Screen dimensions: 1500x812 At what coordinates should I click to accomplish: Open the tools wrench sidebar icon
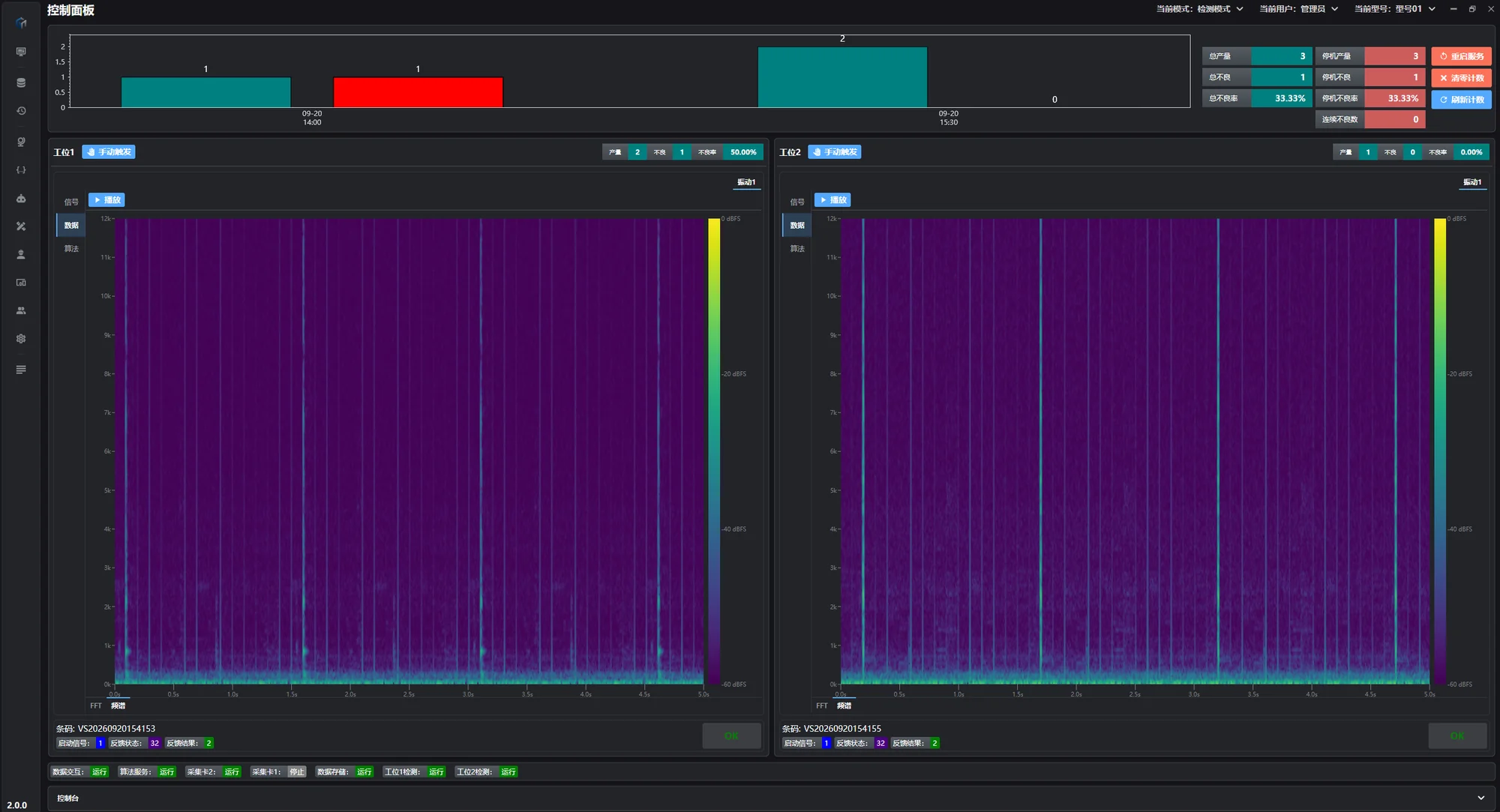[21, 226]
